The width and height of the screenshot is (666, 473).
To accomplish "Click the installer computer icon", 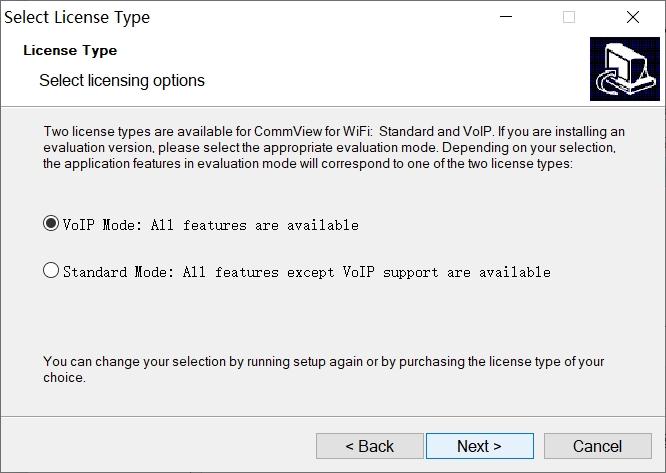I will coord(624,69).
